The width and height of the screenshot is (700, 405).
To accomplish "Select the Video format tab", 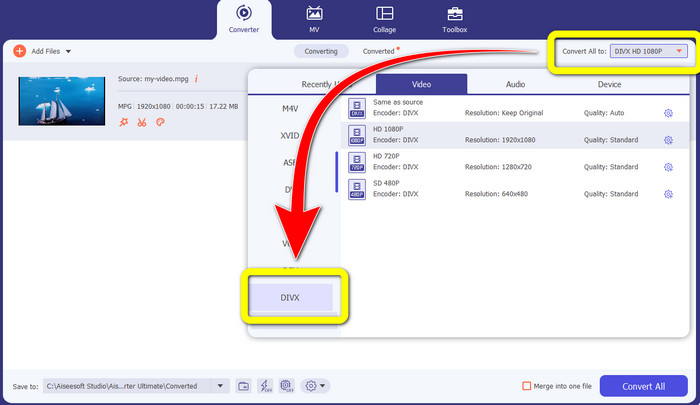I will tap(421, 84).
